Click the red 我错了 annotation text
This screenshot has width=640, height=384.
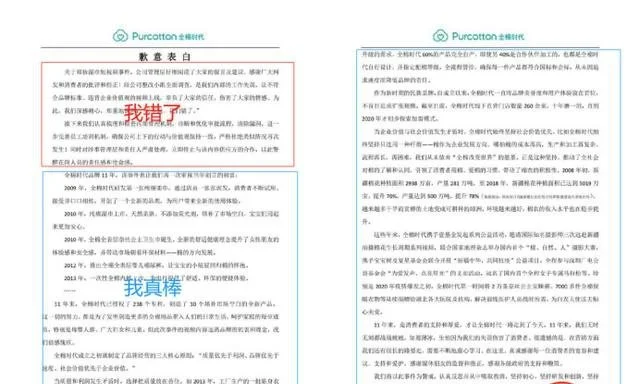coord(152,113)
